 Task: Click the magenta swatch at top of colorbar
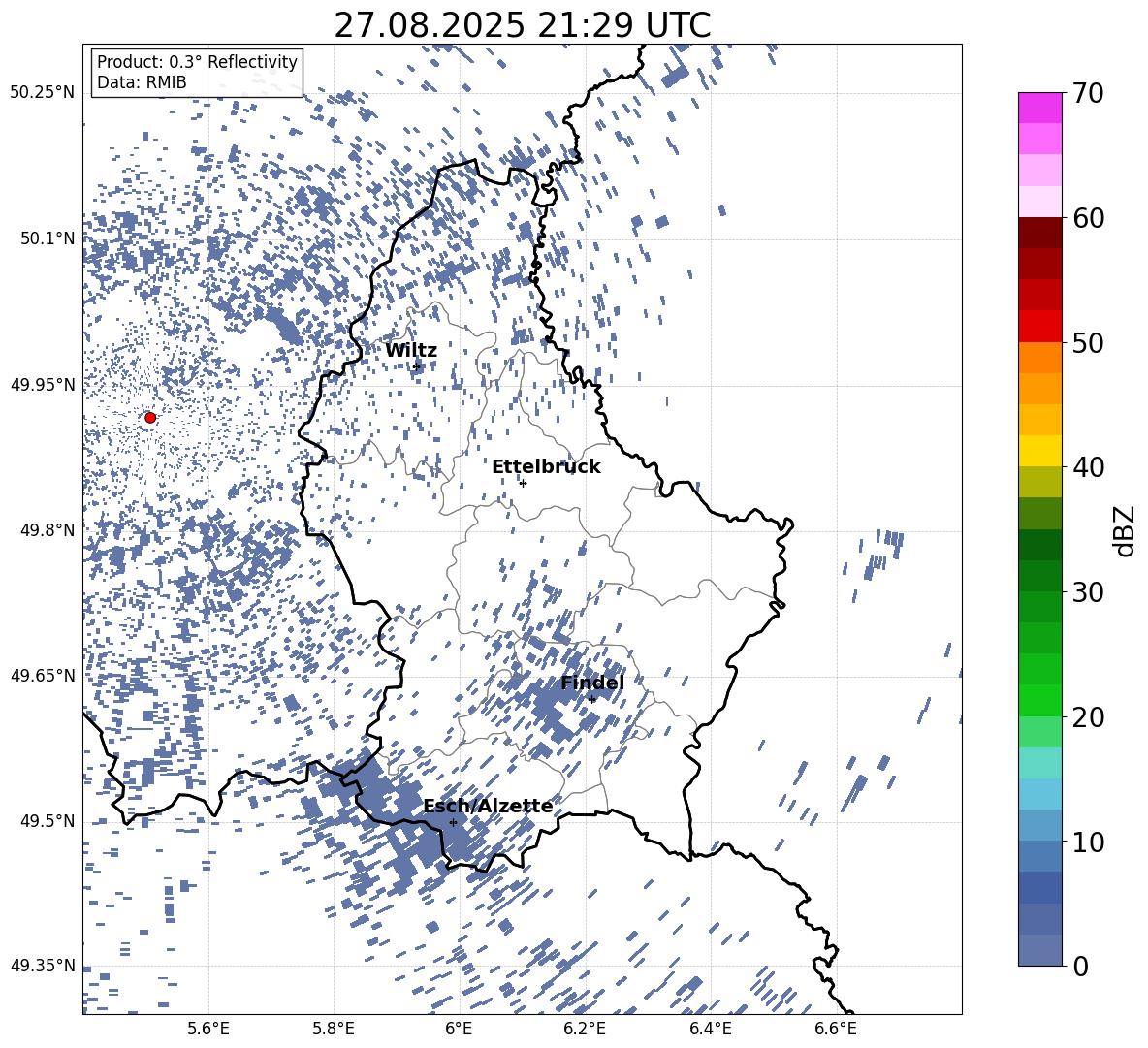[x=1039, y=109]
